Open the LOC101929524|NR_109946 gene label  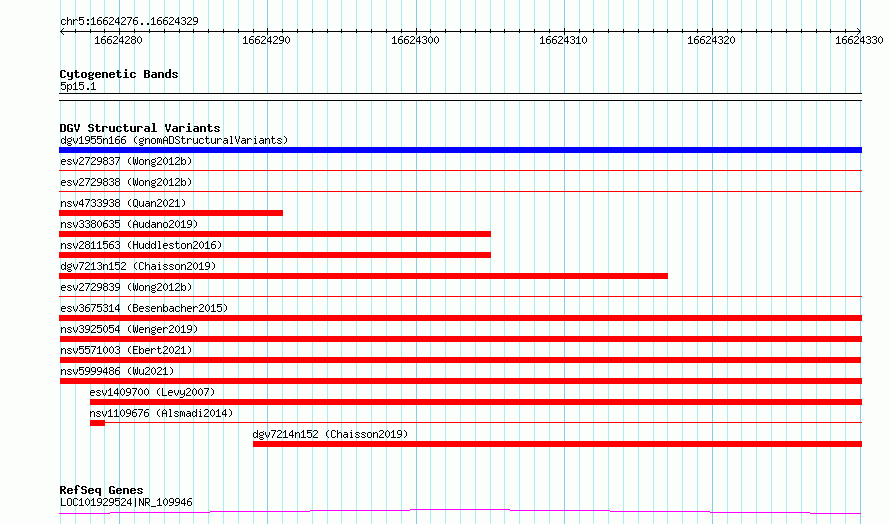pos(126,502)
